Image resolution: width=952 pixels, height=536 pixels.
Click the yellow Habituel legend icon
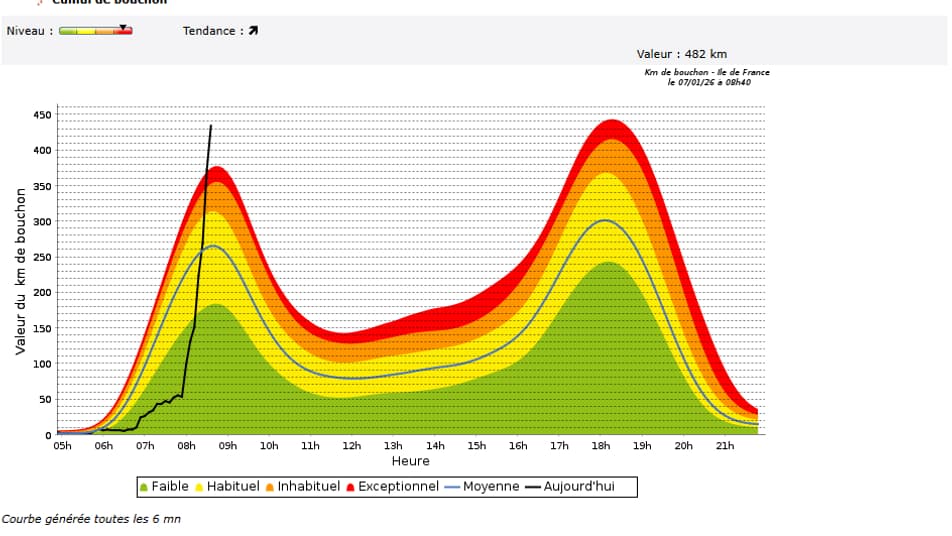[200, 487]
